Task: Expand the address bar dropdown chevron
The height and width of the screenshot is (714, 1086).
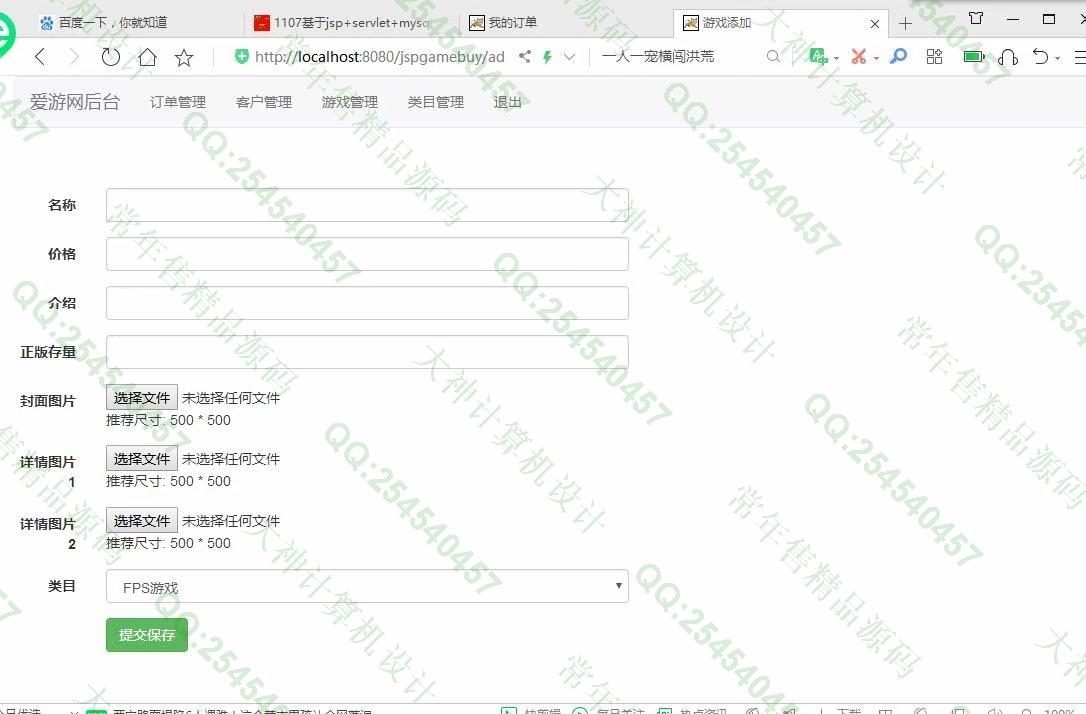Action: (x=570, y=57)
